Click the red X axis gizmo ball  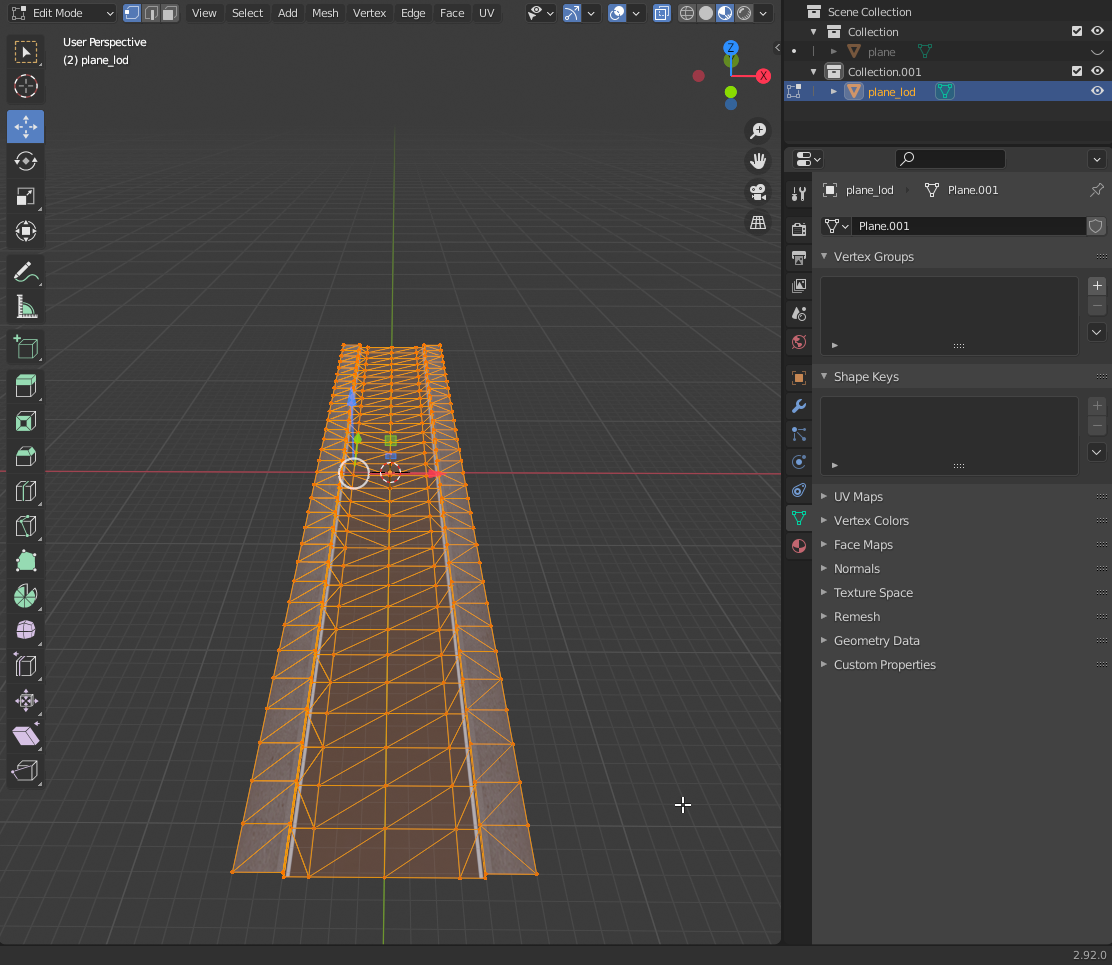point(763,76)
